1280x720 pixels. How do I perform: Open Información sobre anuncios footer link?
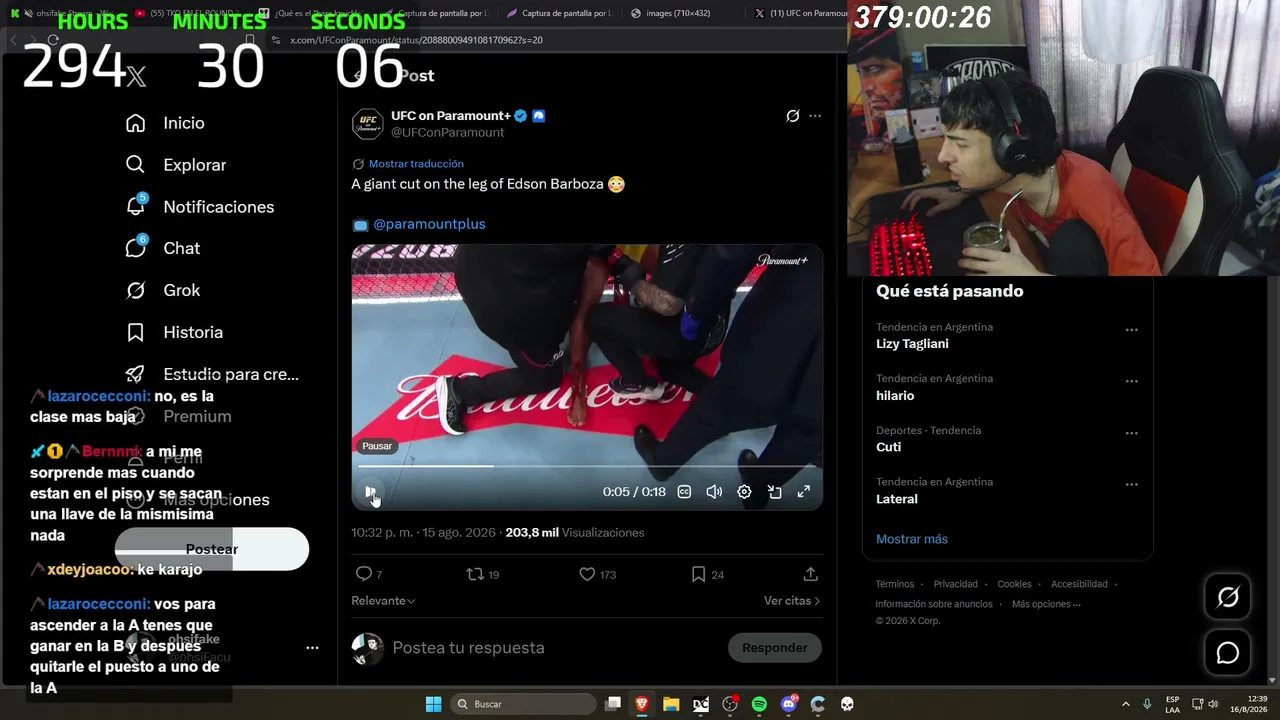coord(934,604)
